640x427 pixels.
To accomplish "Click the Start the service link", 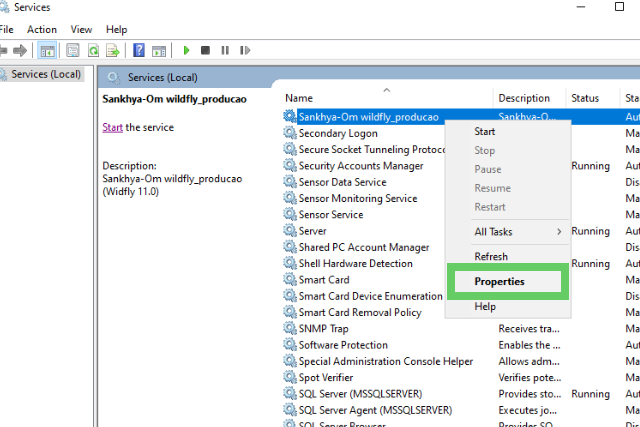I will click(112, 127).
